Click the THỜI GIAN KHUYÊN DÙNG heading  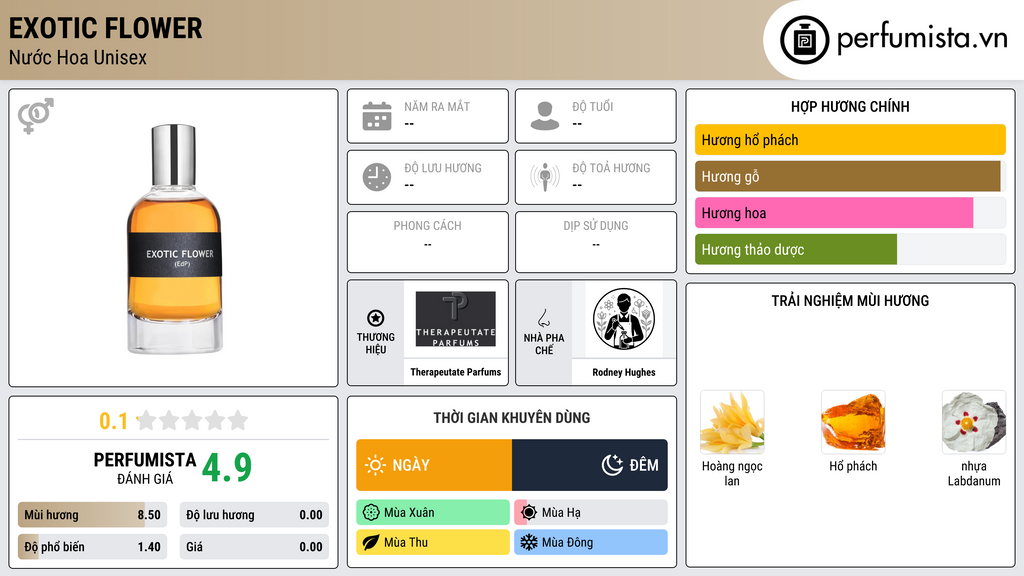[512, 418]
